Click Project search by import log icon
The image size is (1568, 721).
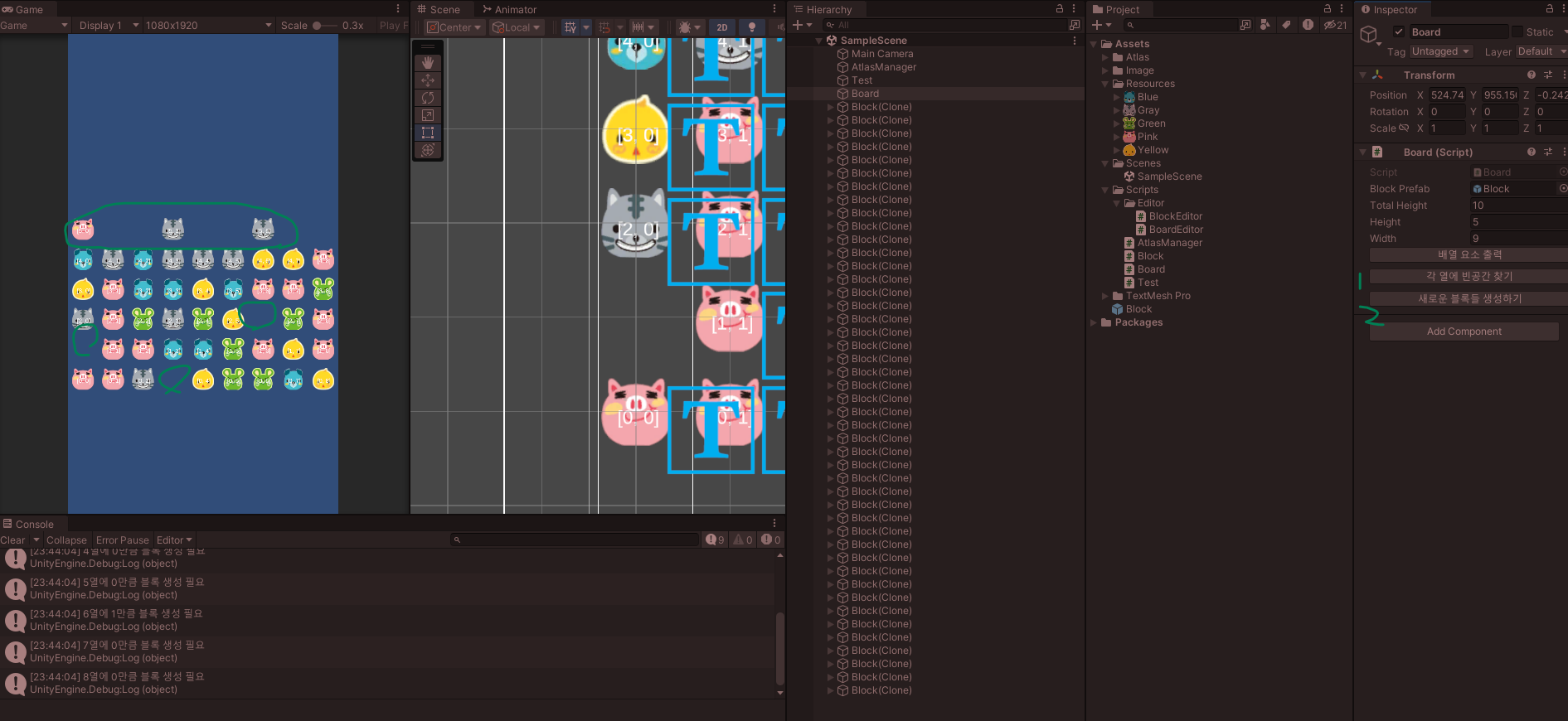(1308, 25)
